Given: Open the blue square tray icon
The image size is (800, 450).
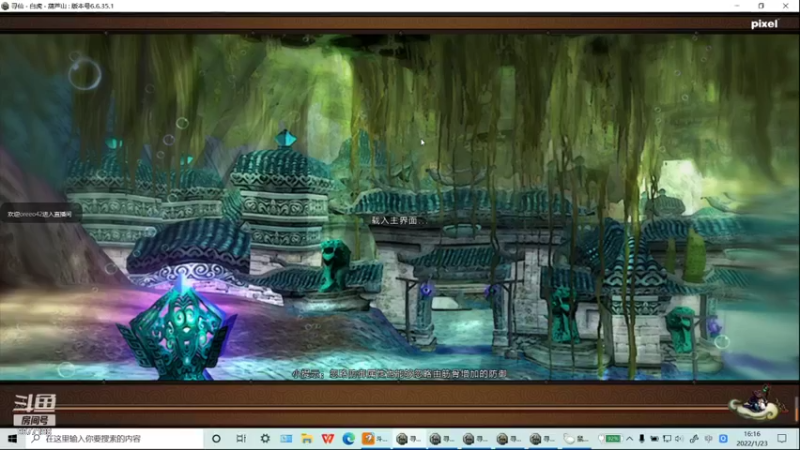Looking at the screenshot, I should click(723, 439).
